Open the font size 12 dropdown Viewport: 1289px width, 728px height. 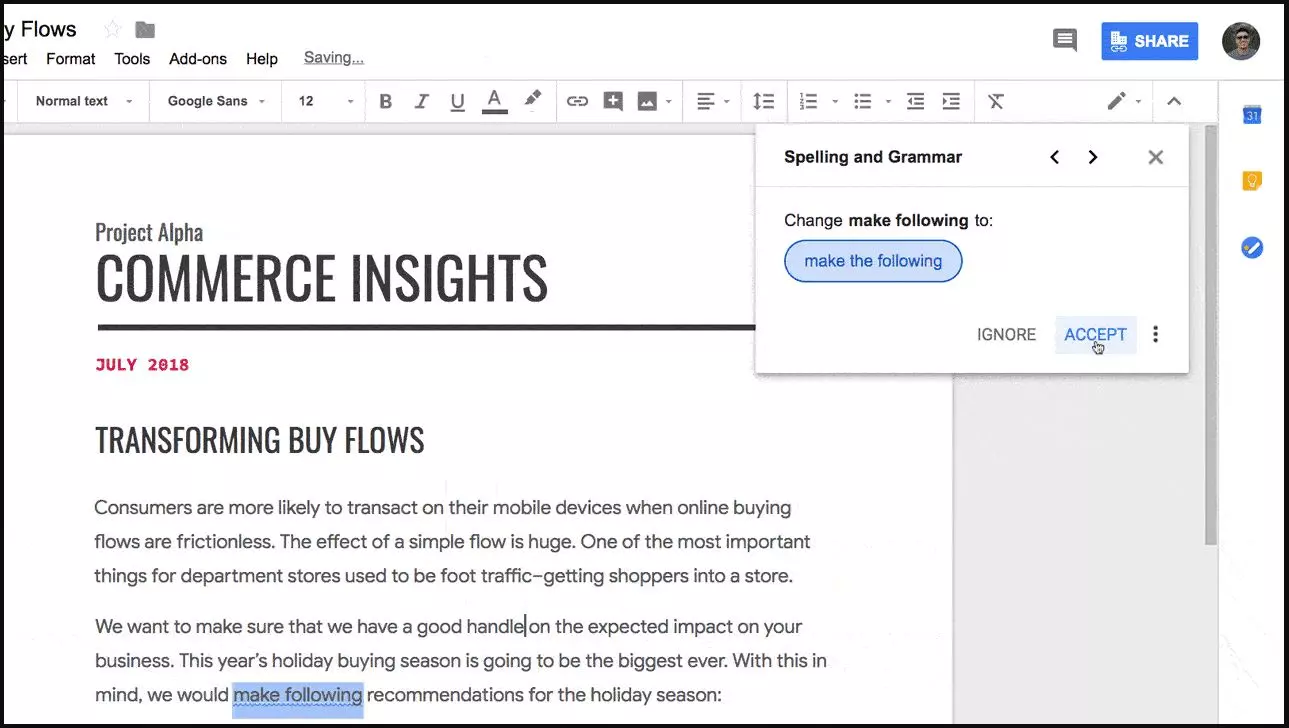(x=326, y=101)
